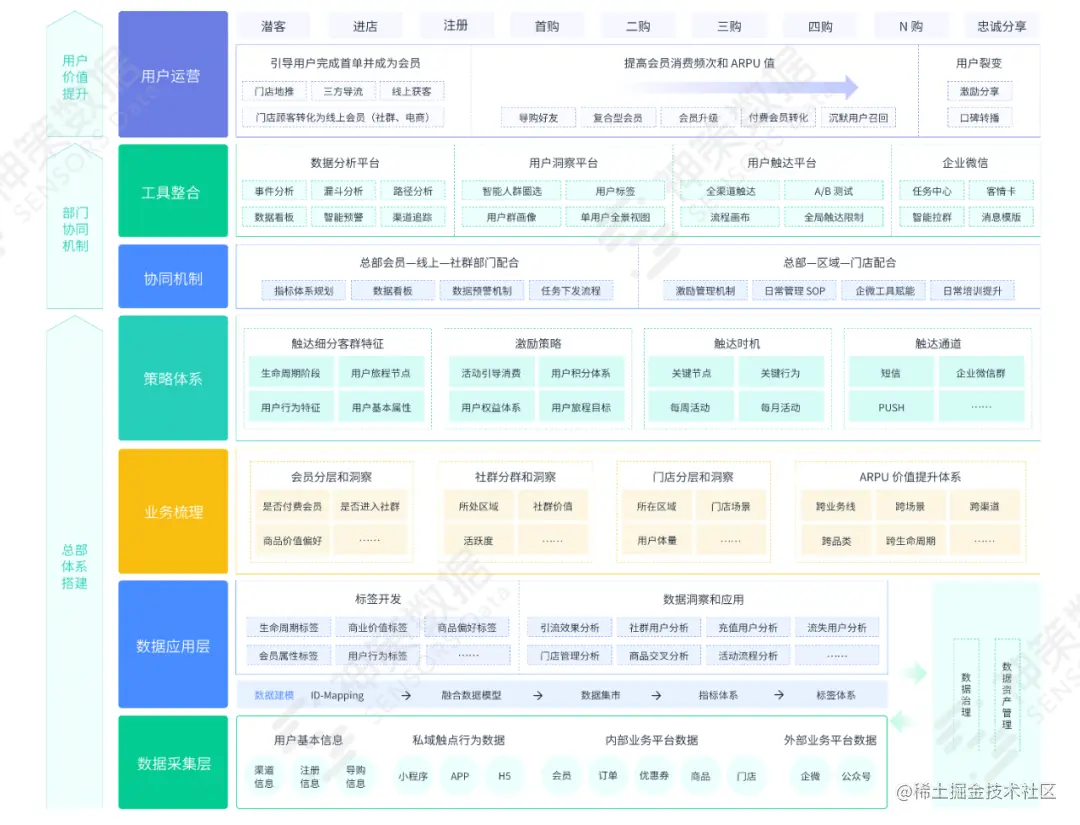Click 企业微信群 in 触达通道
This screenshot has width=1080, height=825.
[x=981, y=373]
